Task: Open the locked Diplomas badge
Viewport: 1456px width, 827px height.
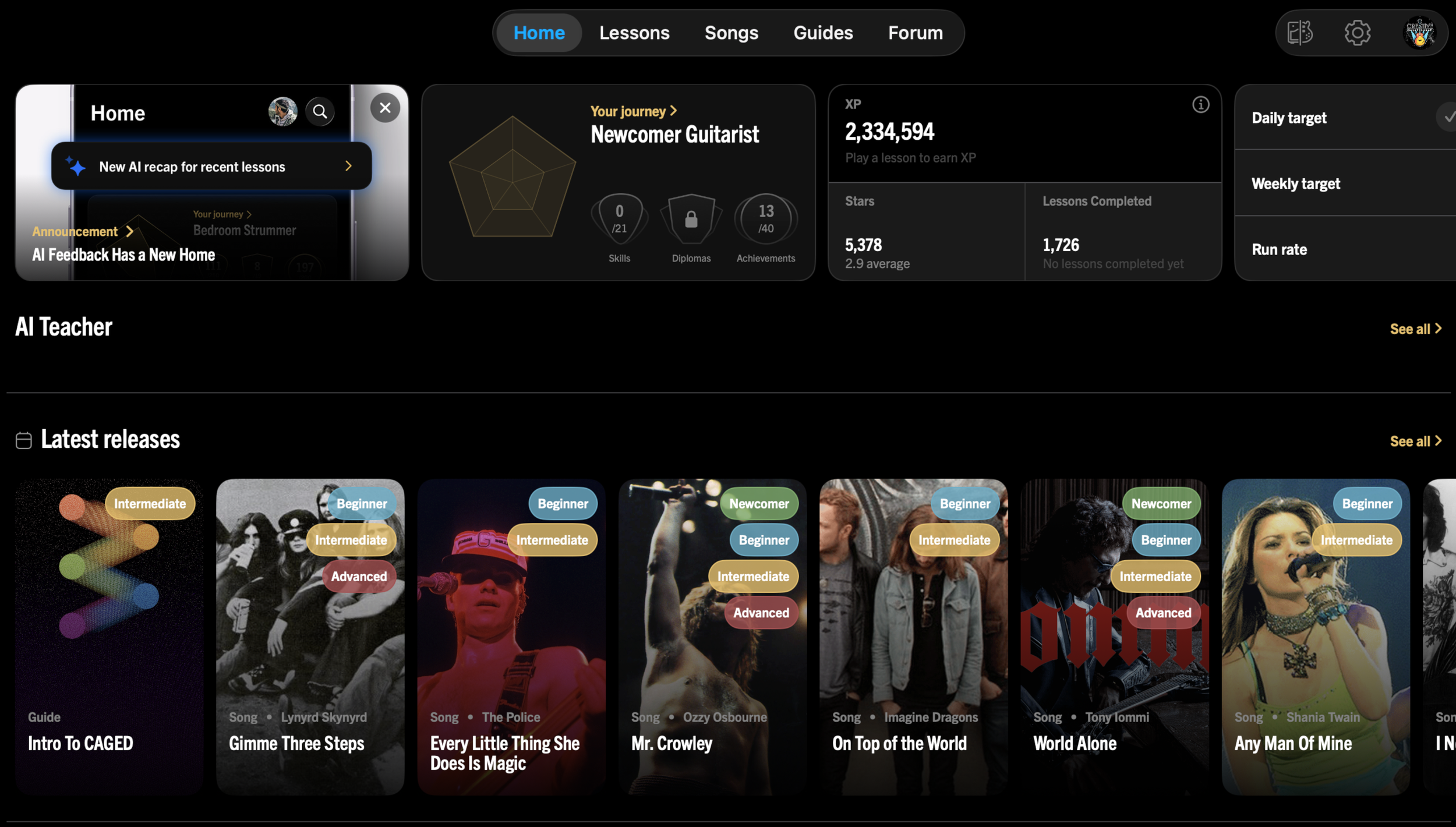Action: [691, 228]
